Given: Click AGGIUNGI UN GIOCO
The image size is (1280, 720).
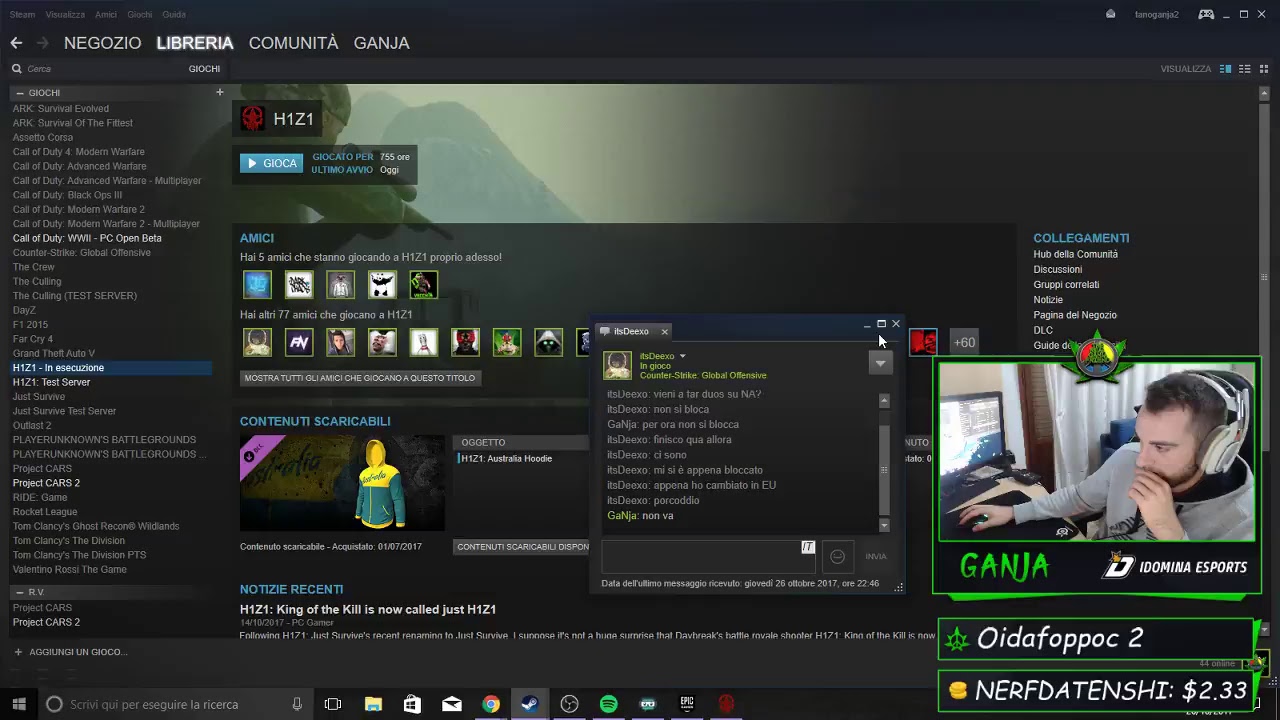Looking at the screenshot, I should pos(70,652).
